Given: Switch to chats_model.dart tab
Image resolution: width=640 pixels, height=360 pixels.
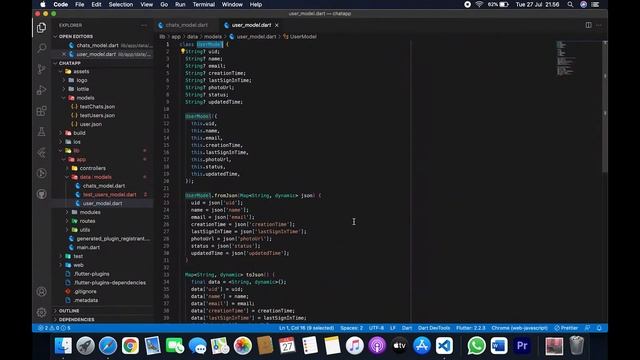Looking at the screenshot, I should 187,25.
